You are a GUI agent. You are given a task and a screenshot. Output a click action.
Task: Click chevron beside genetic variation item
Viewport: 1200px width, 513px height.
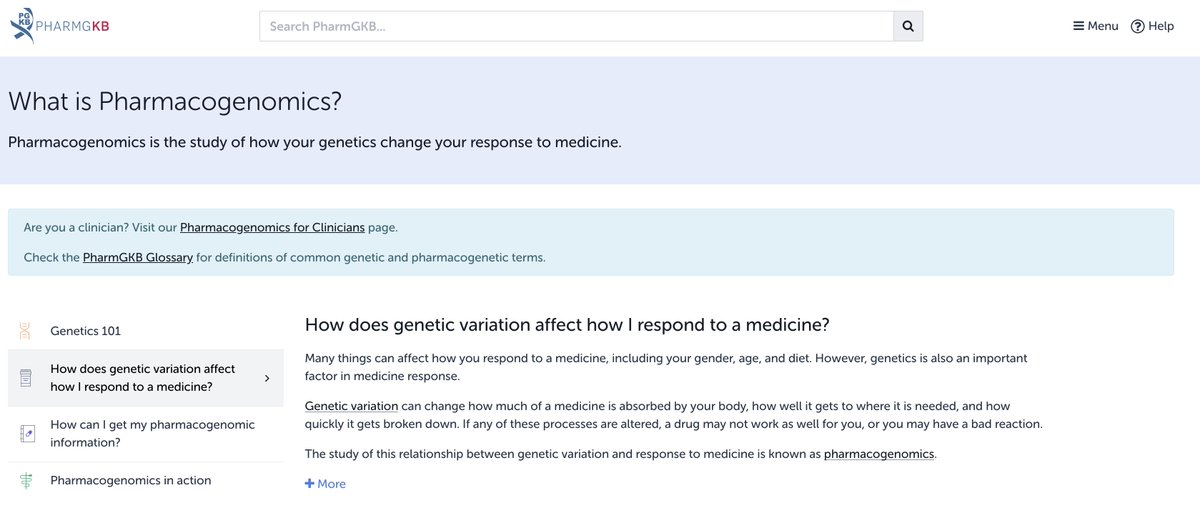(x=267, y=378)
